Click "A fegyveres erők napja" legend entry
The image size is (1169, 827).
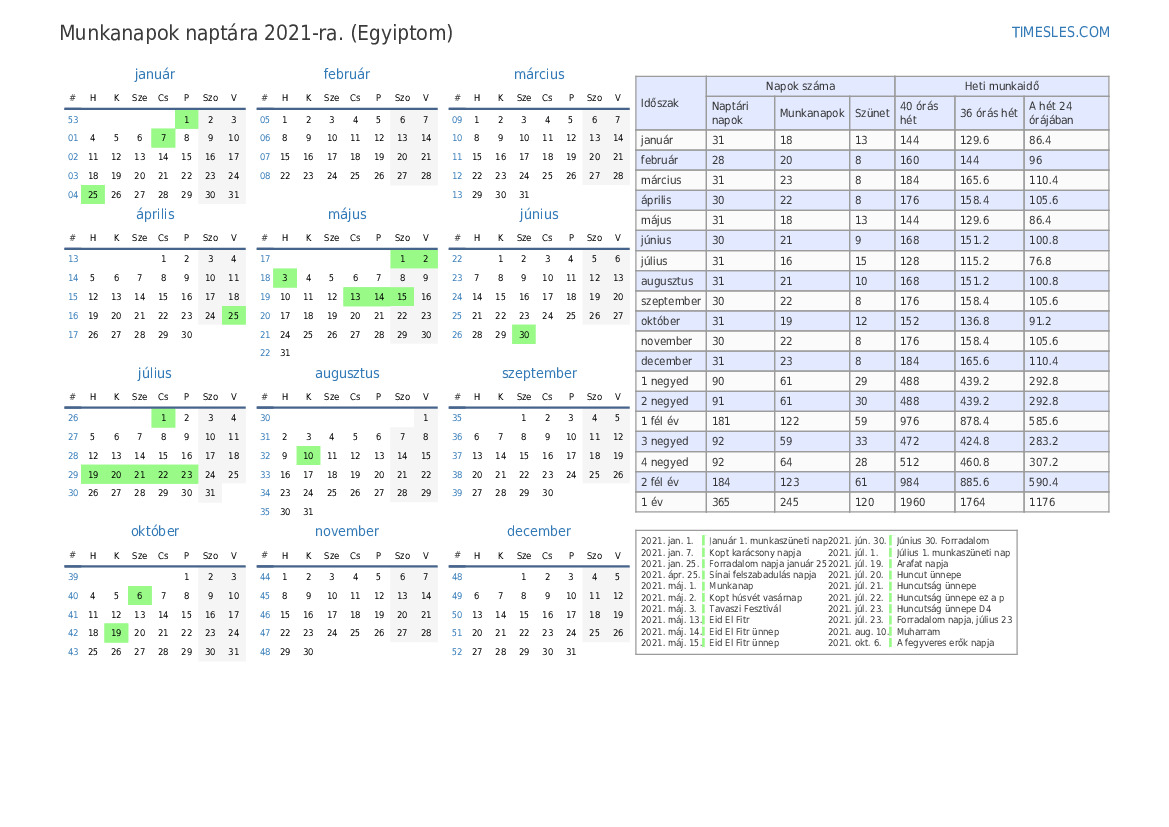point(945,643)
